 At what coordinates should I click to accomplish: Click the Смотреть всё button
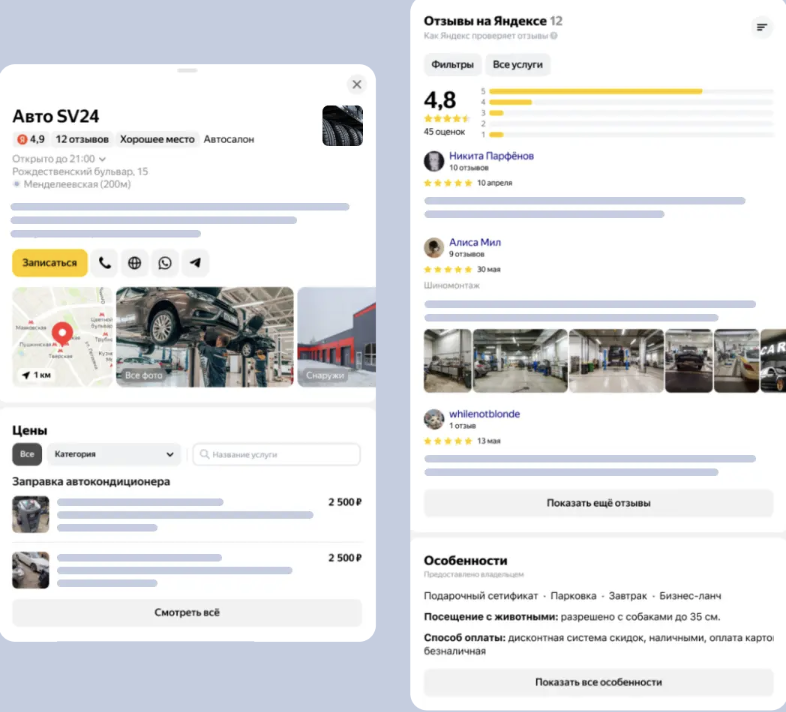(187, 612)
